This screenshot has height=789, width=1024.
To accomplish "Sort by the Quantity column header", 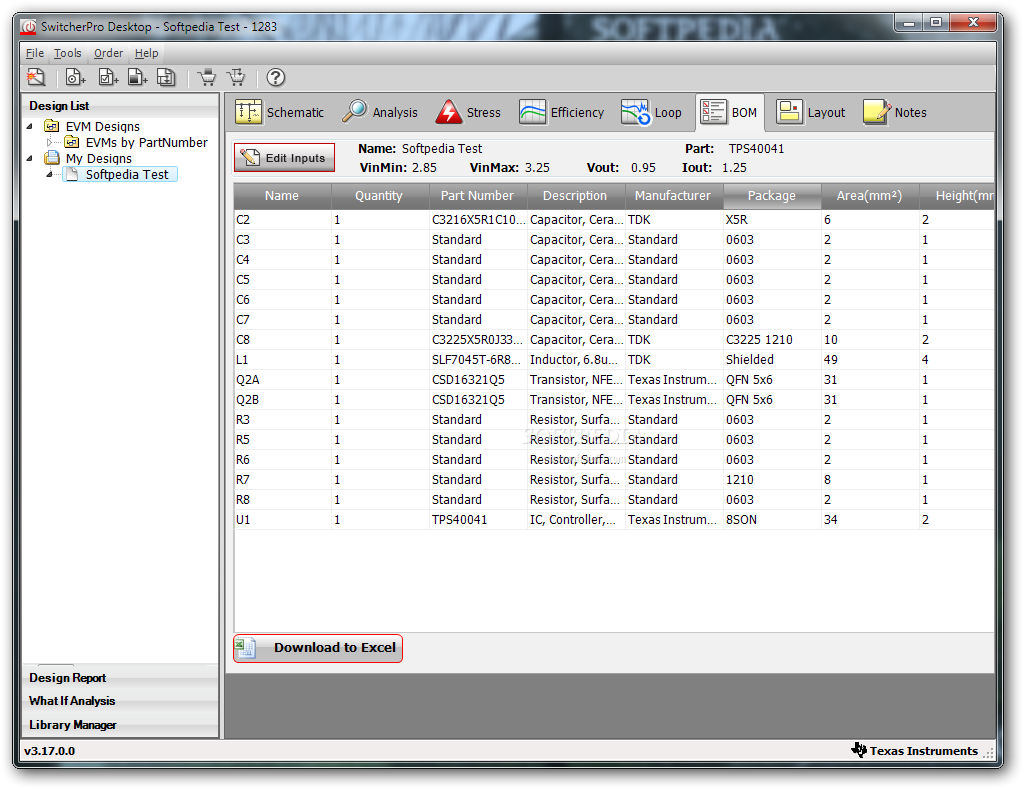I will click(x=379, y=195).
